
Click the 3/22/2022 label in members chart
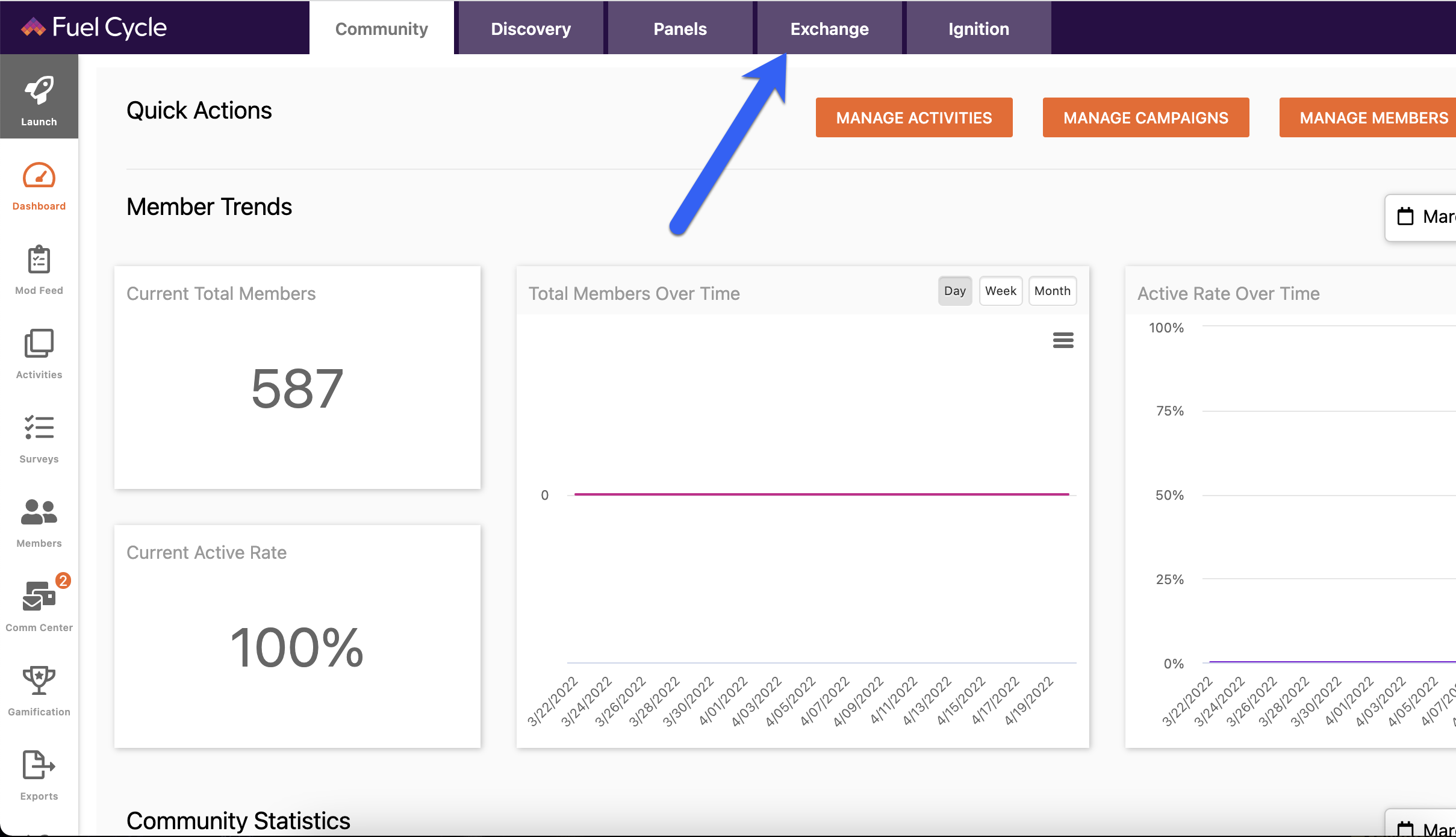(x=552, y=702)
